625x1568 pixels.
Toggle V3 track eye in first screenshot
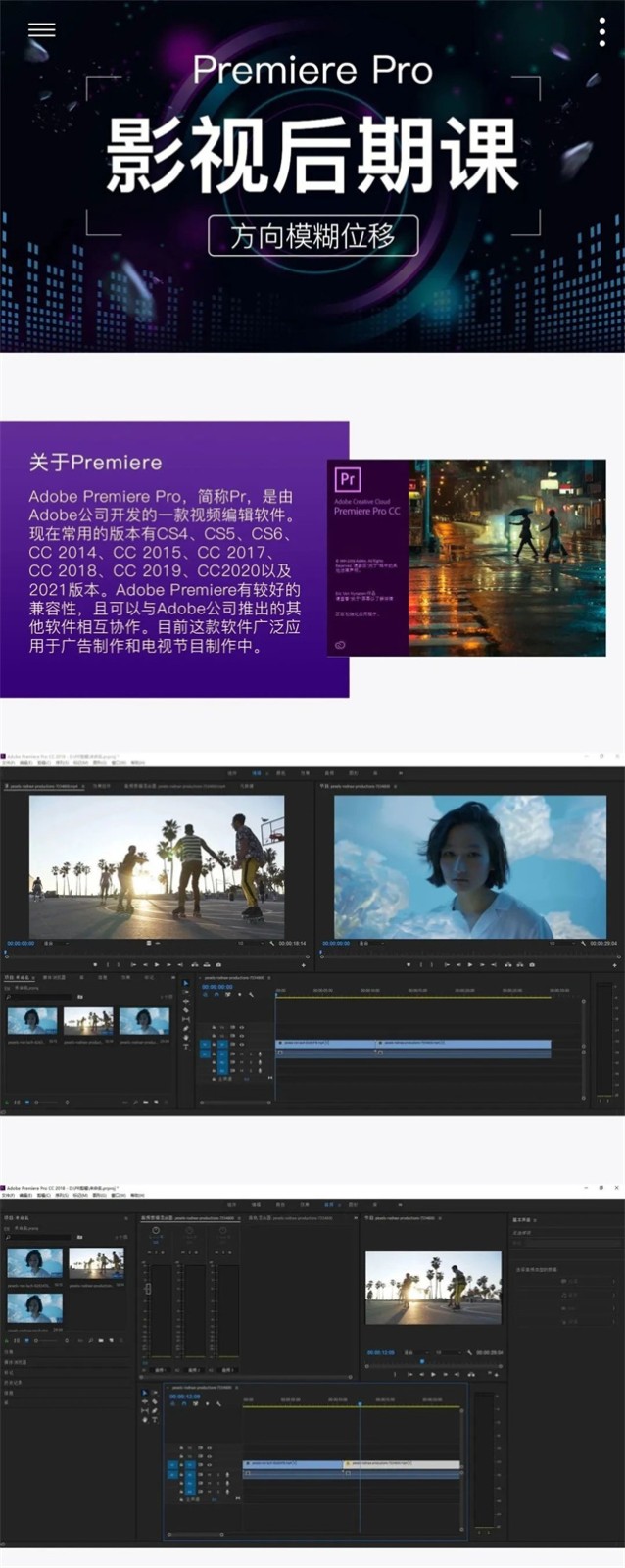point(241,1027)
